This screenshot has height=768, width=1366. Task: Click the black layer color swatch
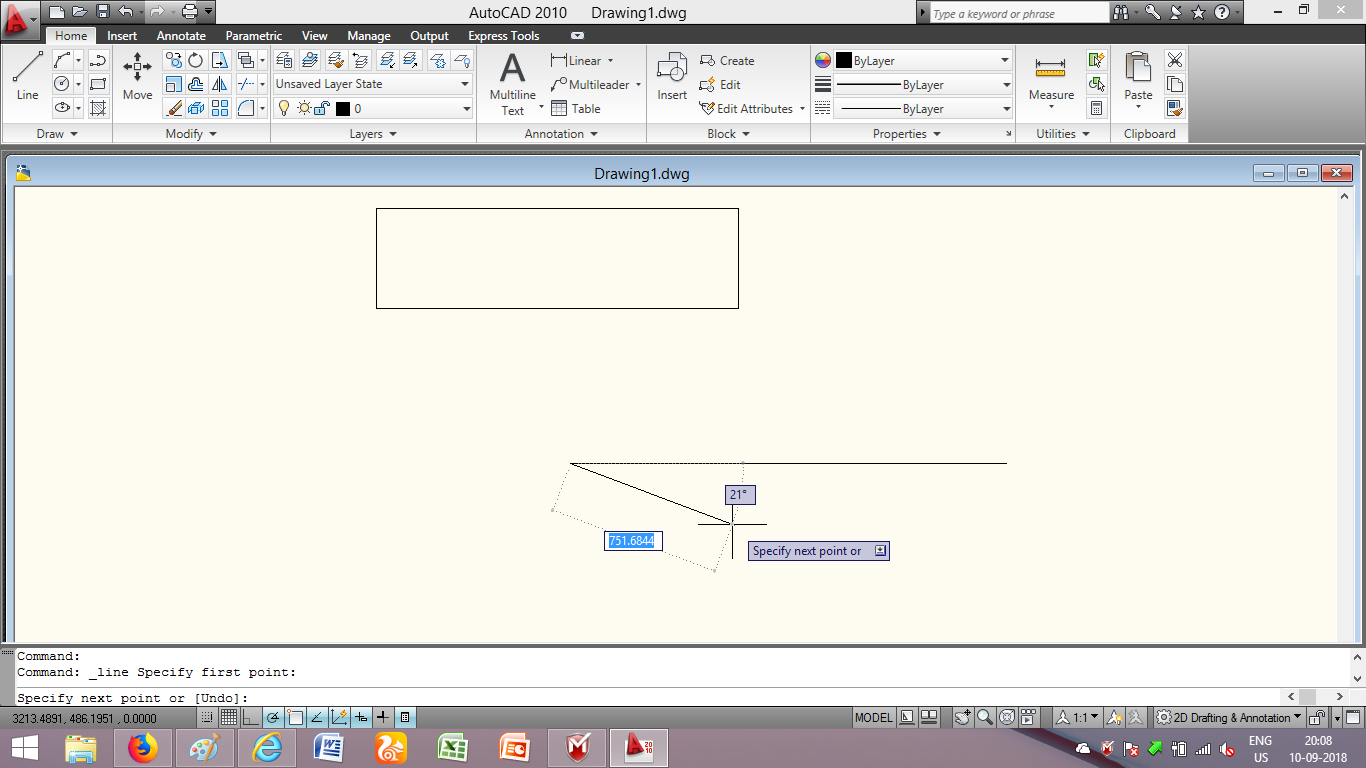[x=344, y=108]
